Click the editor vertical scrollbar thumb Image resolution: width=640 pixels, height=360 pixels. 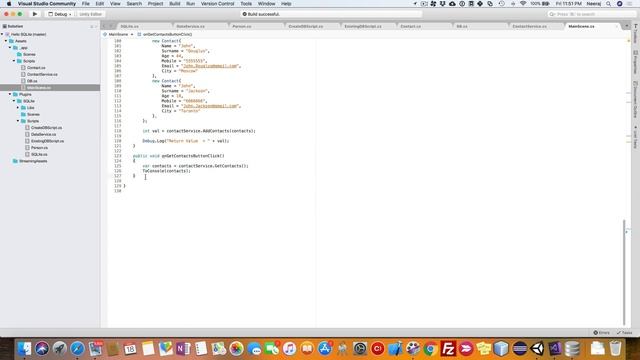624,272
